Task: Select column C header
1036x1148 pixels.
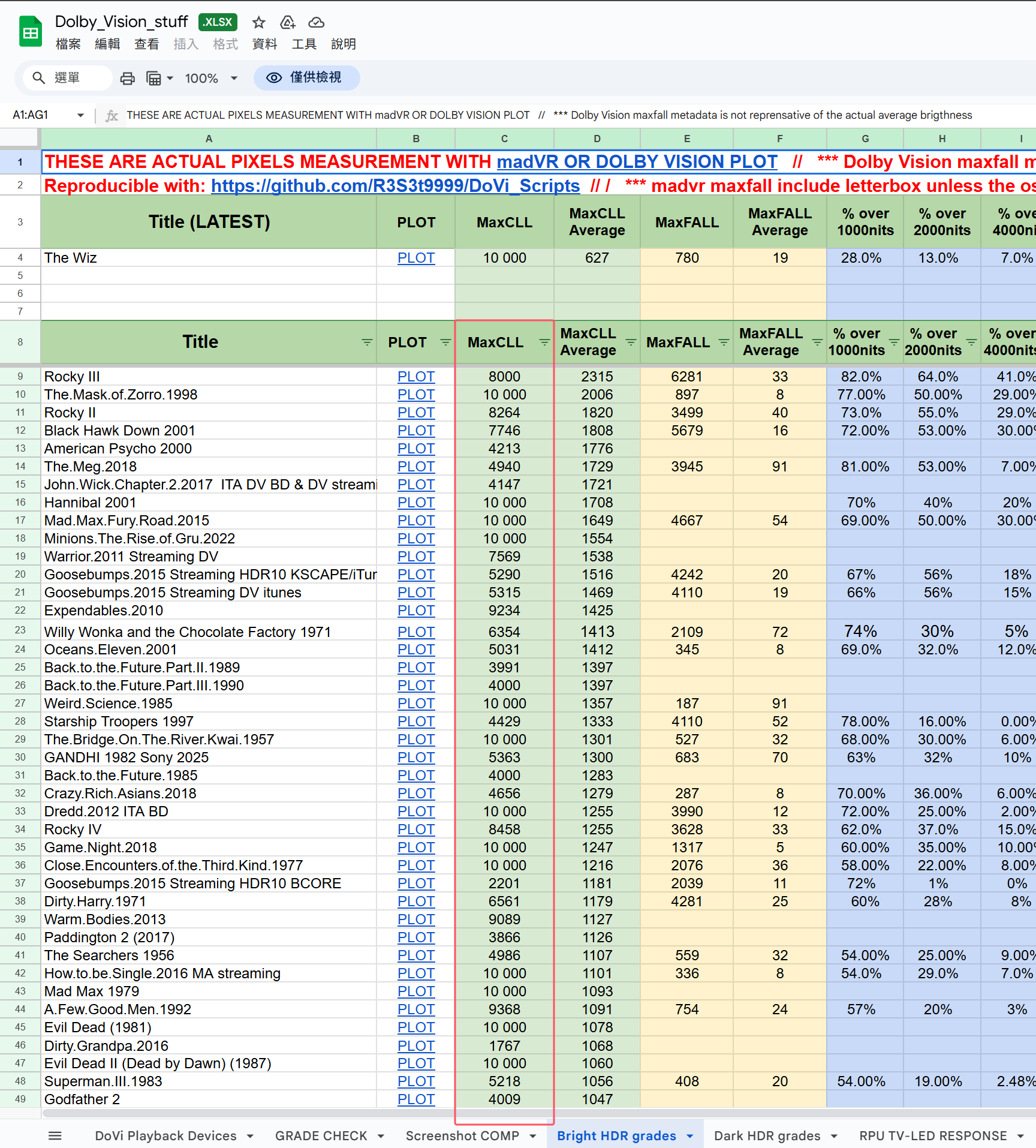Action: [504, 139]
